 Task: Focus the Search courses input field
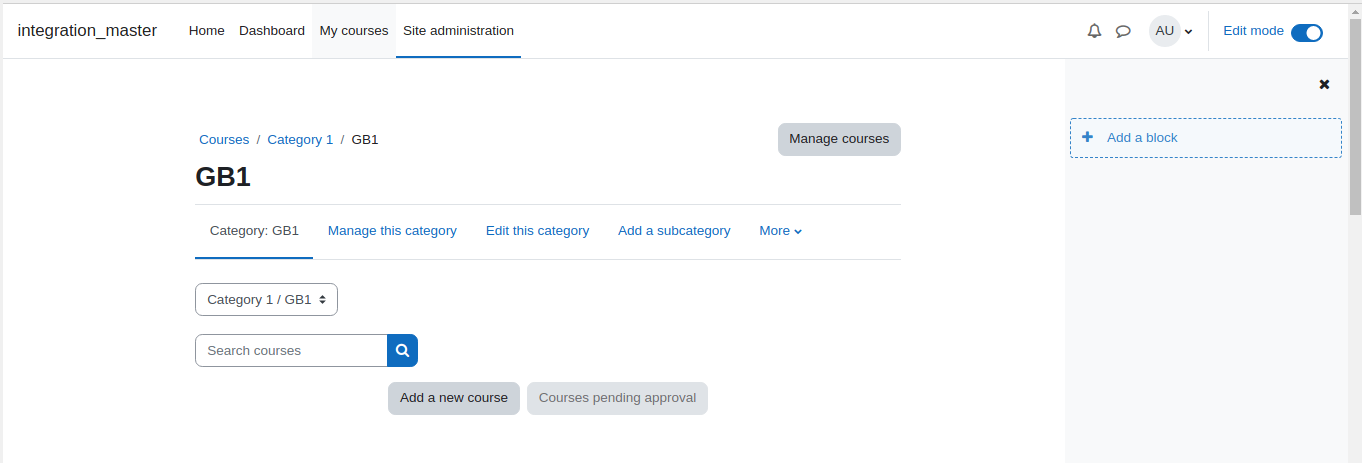(x=291, y=350)
